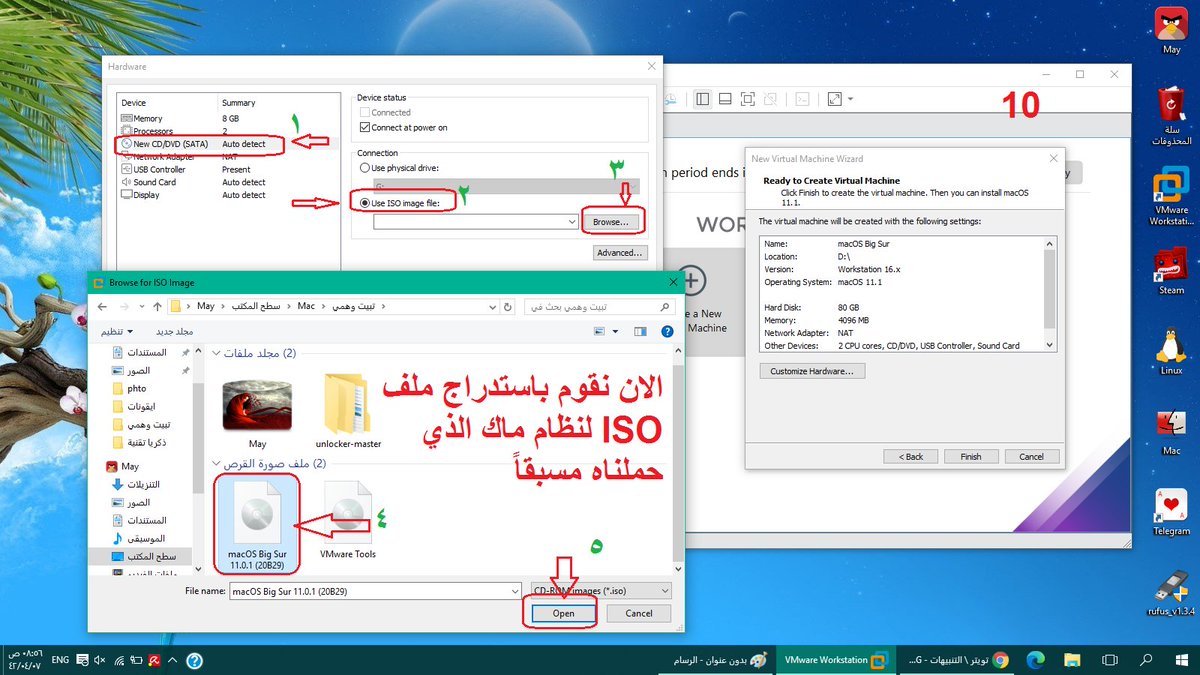
Task: Open the Telegram desktop icon
Action: pos(1171,512)
